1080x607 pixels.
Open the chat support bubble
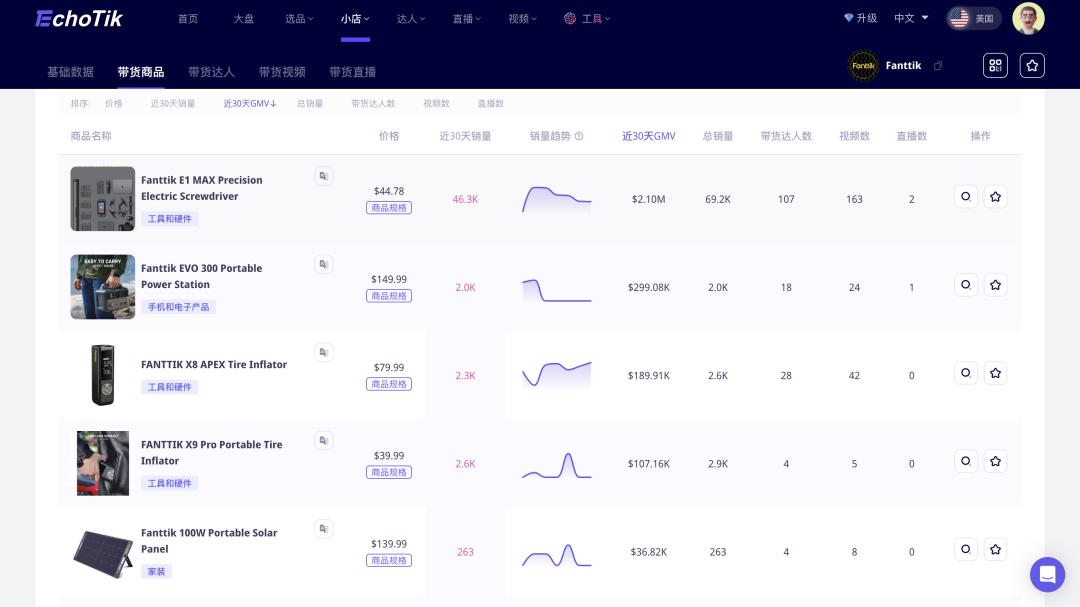pyautogui.click(x=1047, y=574)
